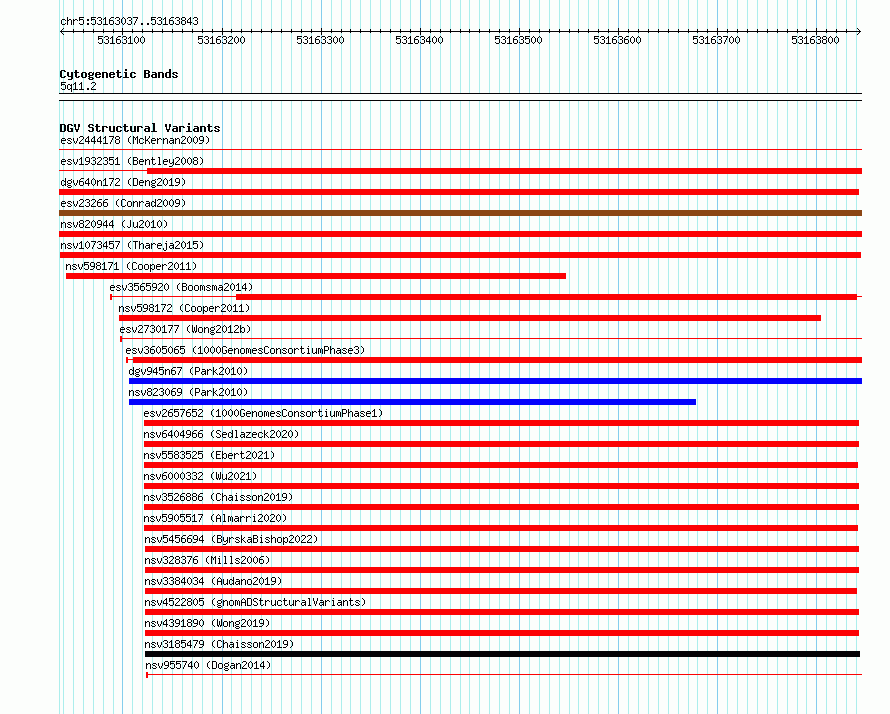Open variant nsv6000332 (Wu2021) label
The height and width of the screenshot is (714, 890).
[200, 476]
